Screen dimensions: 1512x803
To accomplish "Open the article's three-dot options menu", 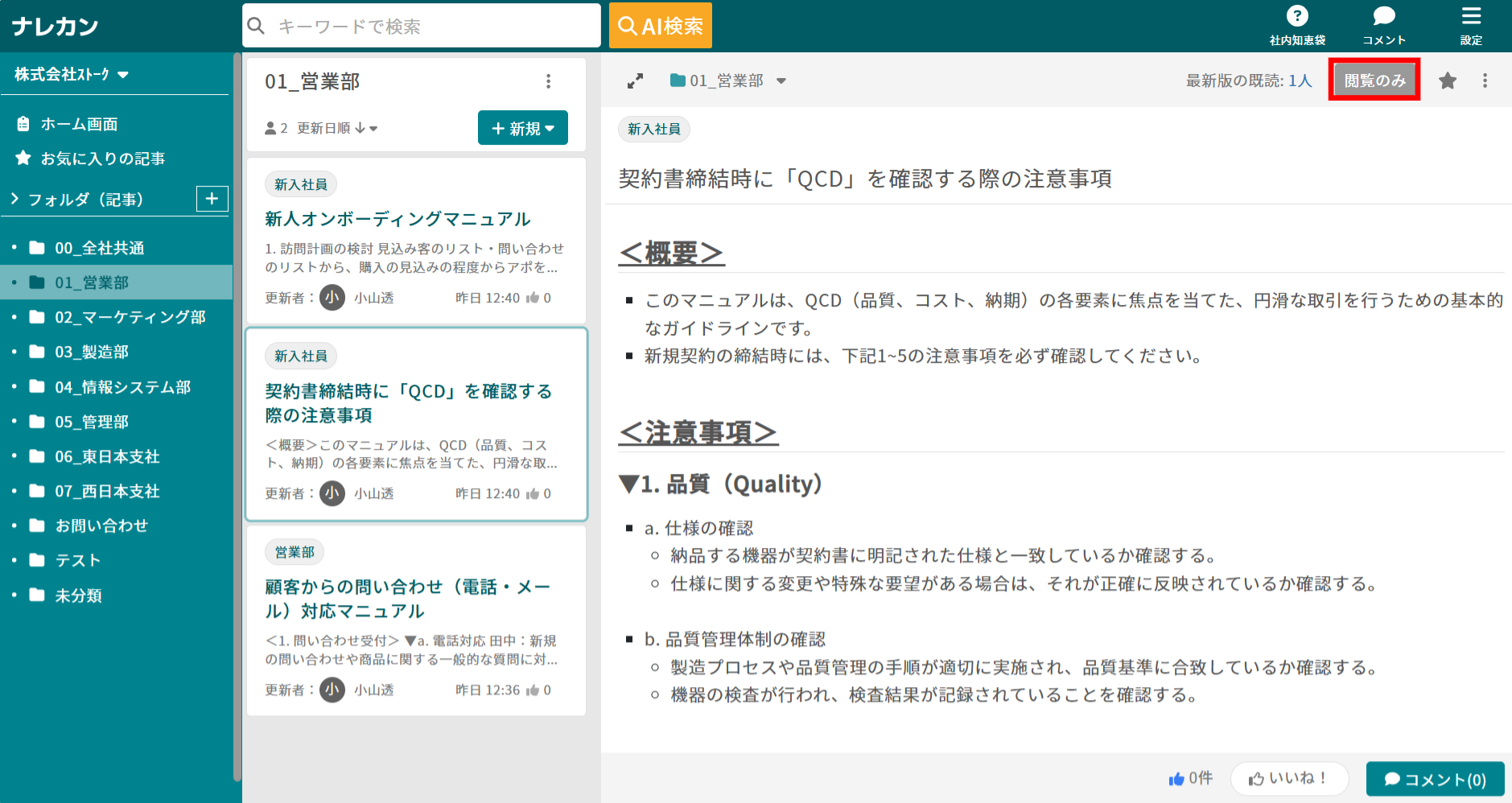I will (x=1485, y=80).
